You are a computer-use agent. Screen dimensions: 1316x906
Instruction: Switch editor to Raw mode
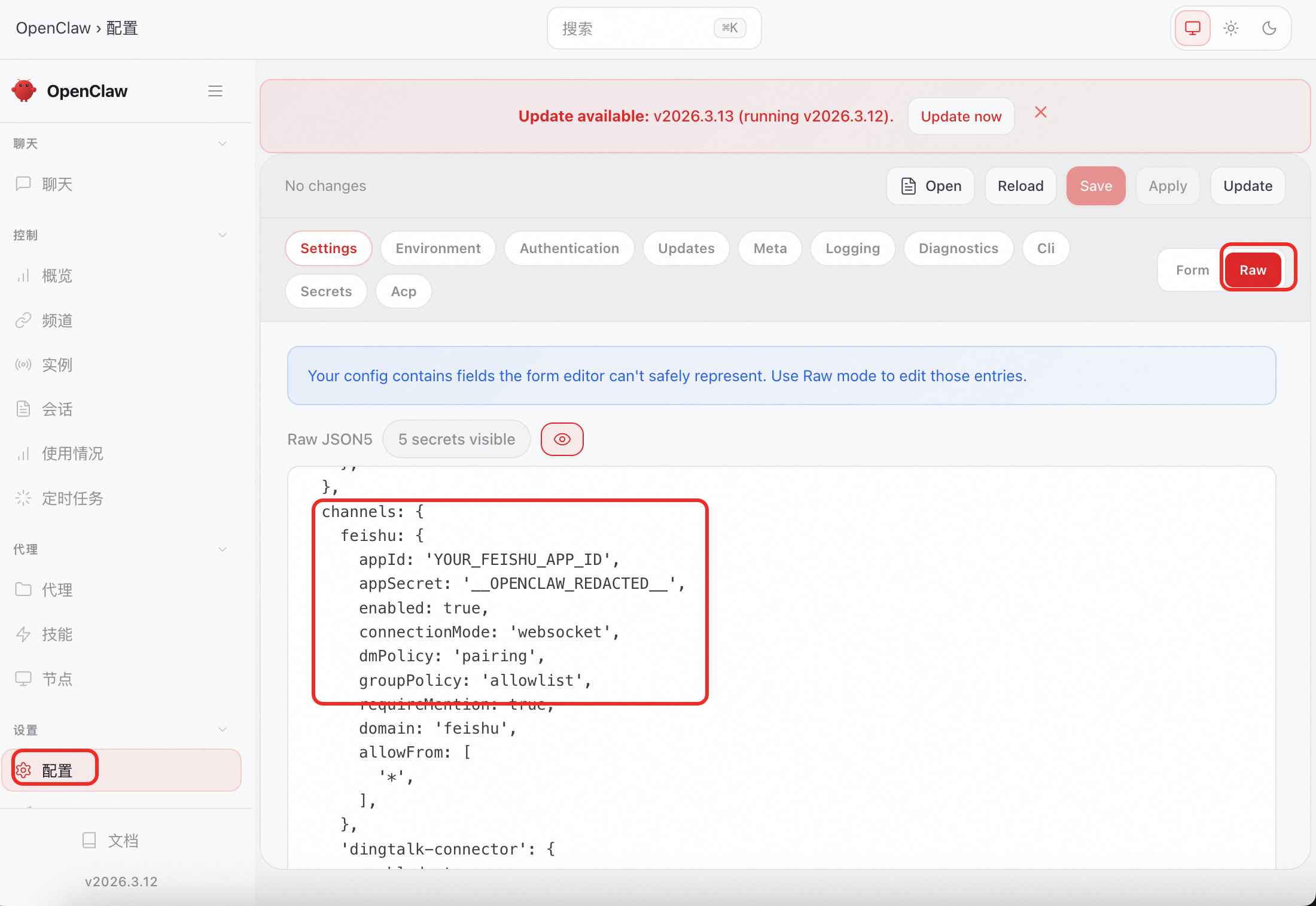coord(1253,270)
